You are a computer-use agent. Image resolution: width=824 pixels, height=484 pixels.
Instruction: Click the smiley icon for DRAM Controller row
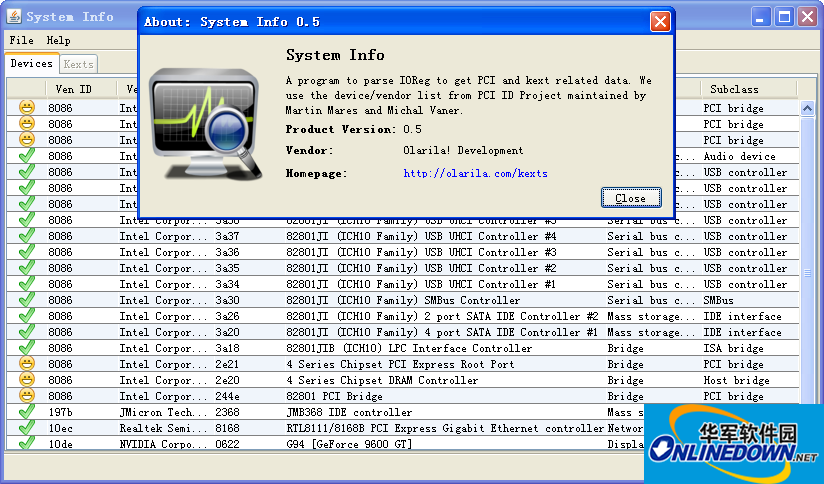tap(27, 379)
